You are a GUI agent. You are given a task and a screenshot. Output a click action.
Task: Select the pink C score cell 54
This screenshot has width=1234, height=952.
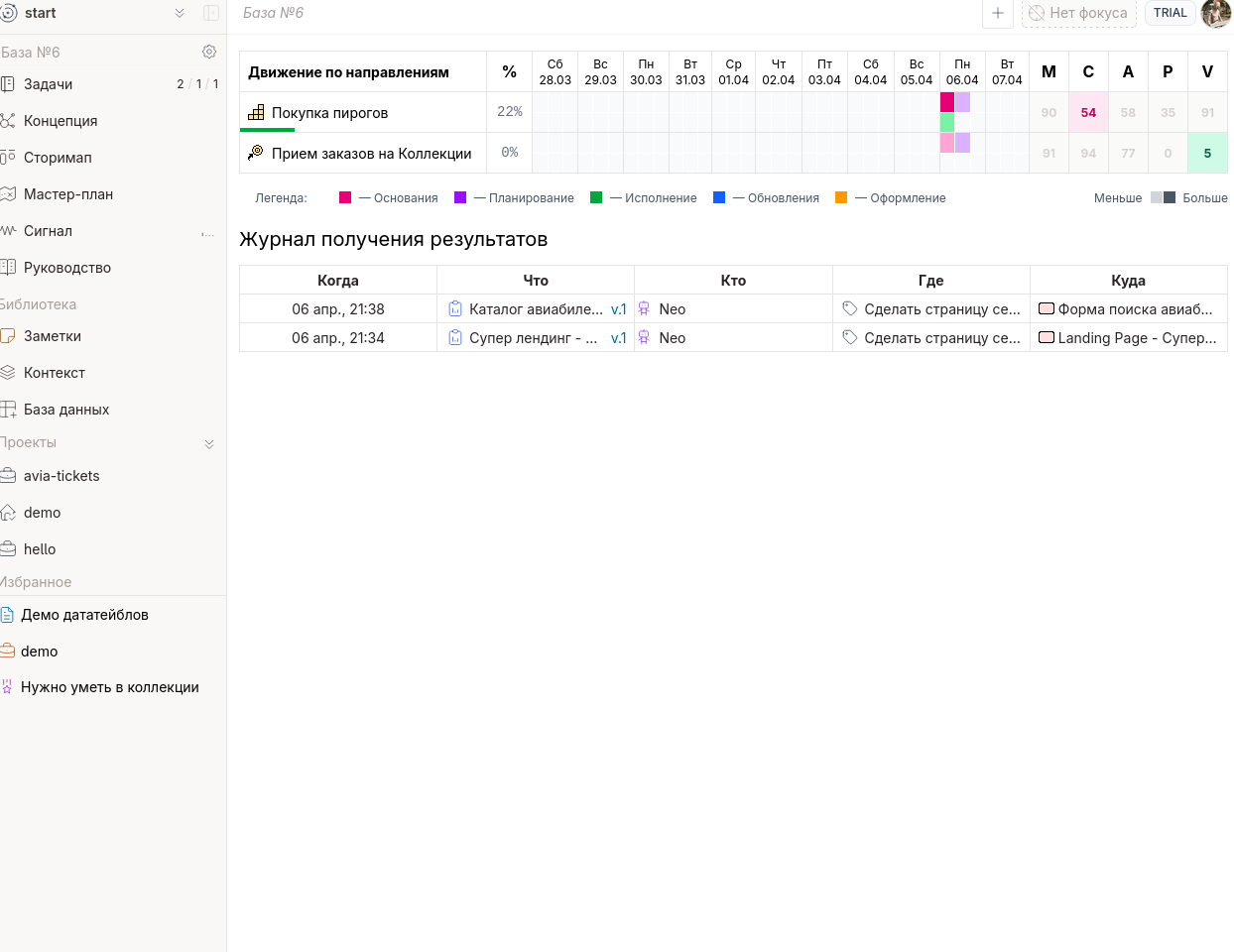pos(1088,112)
